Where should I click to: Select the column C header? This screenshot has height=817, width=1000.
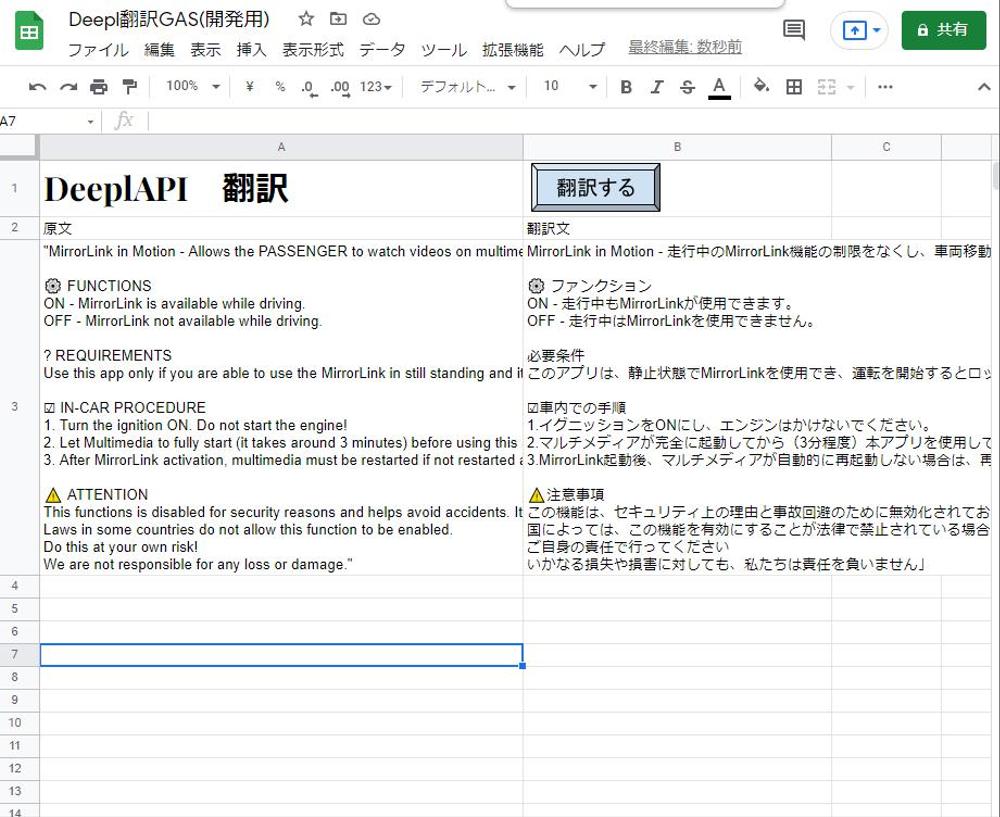[886, 147]
